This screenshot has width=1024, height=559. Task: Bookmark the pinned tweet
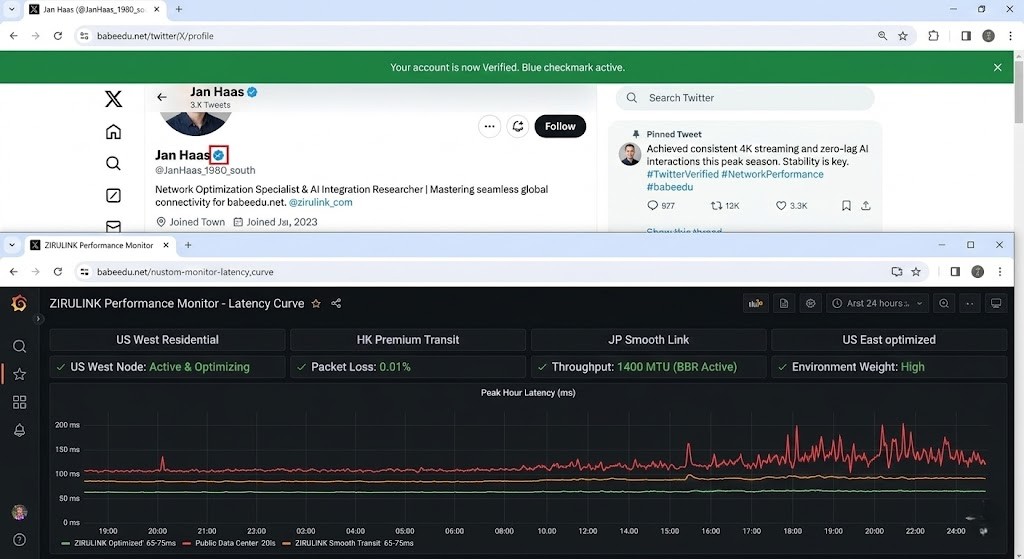coord(846,206)
